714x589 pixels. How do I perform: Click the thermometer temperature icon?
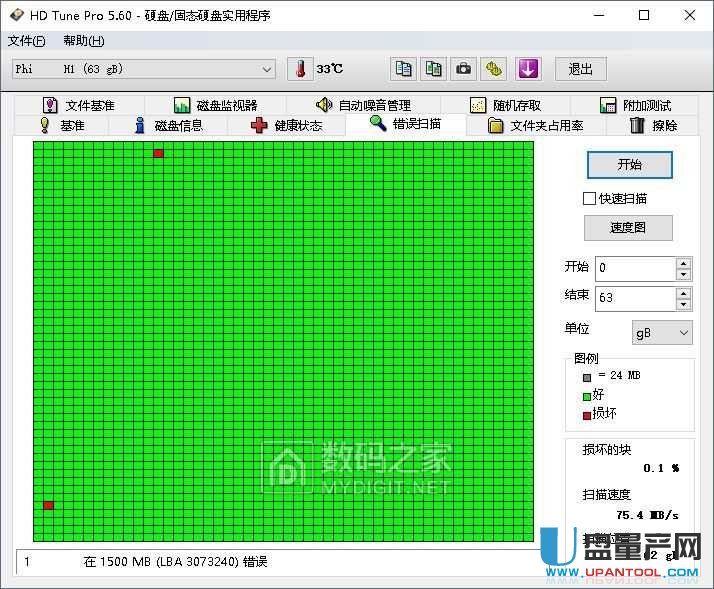(x=300, y=69)
